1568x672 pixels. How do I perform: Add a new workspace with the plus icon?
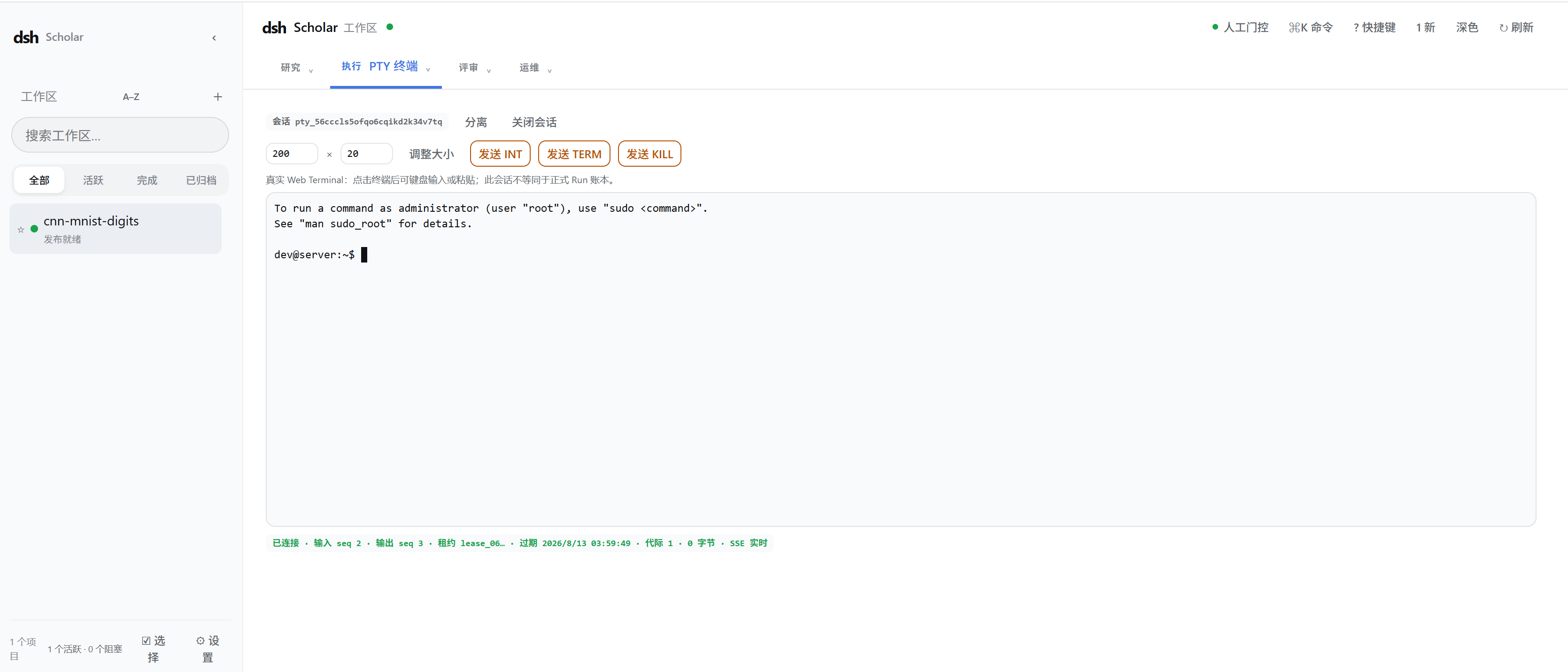tap(217, 97)
